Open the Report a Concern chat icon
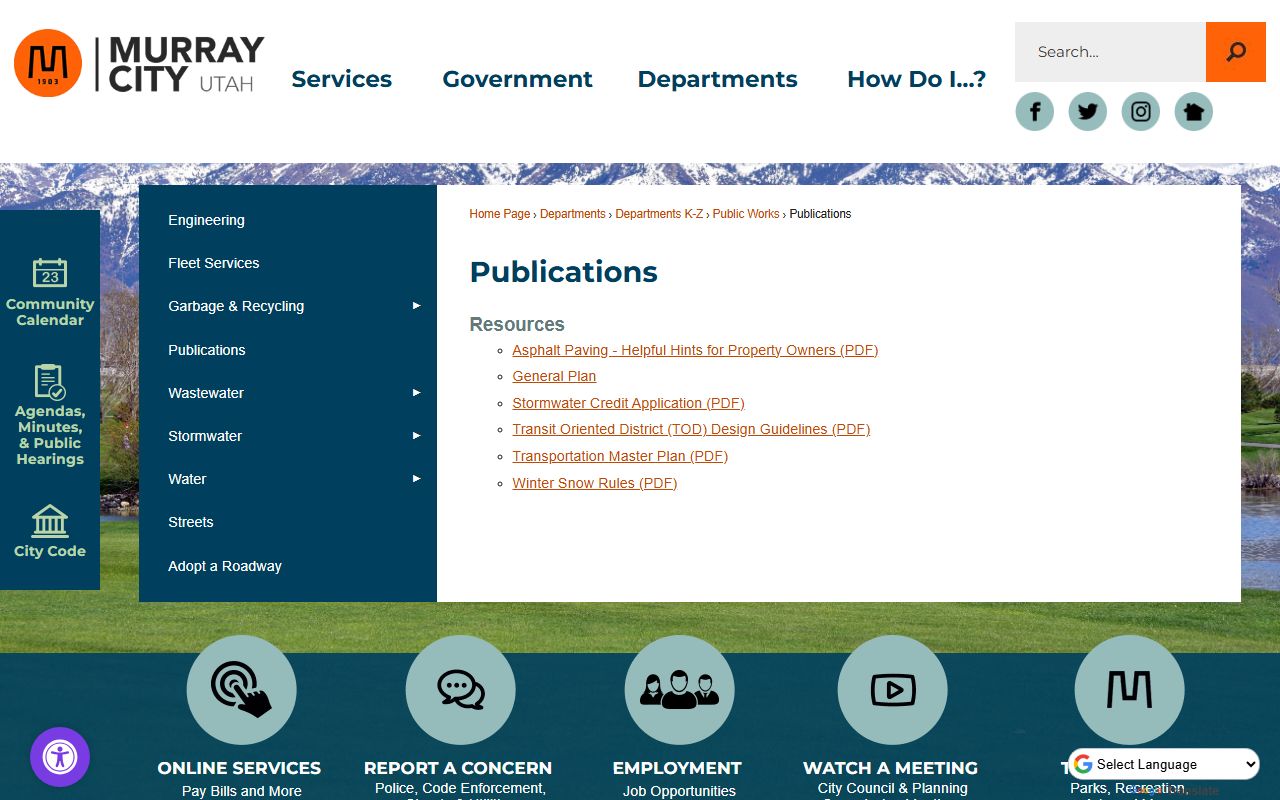This screenshot has width=1280, height=800. [x=460, y=690]
